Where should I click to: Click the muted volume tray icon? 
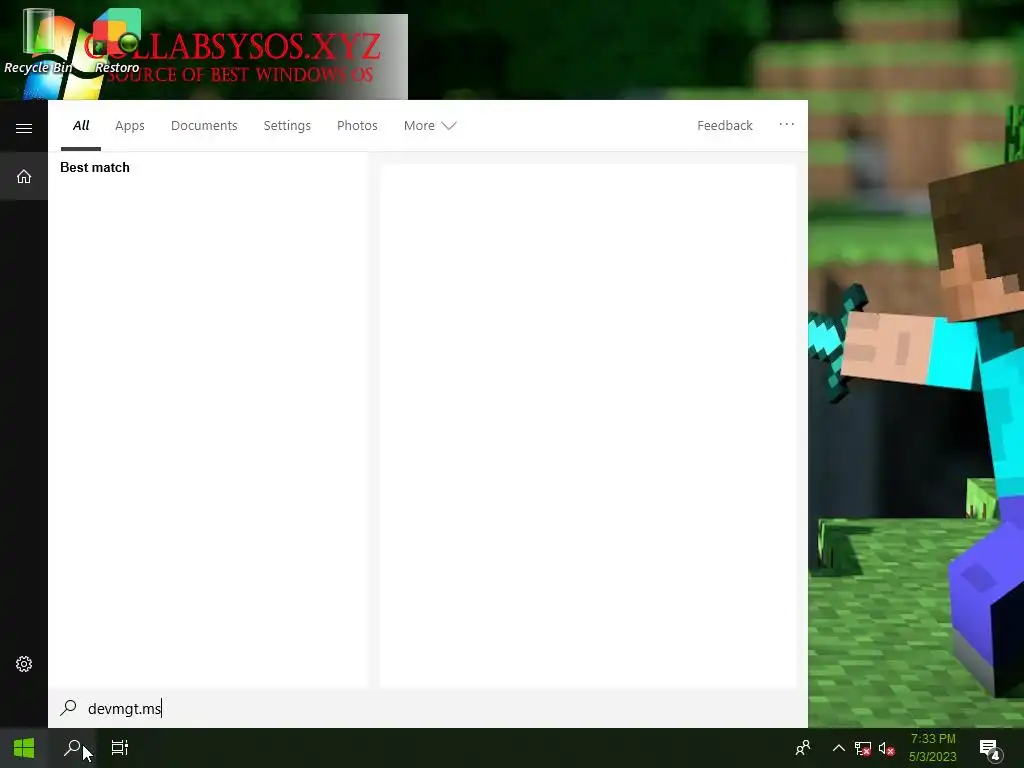tap(886, 748)
